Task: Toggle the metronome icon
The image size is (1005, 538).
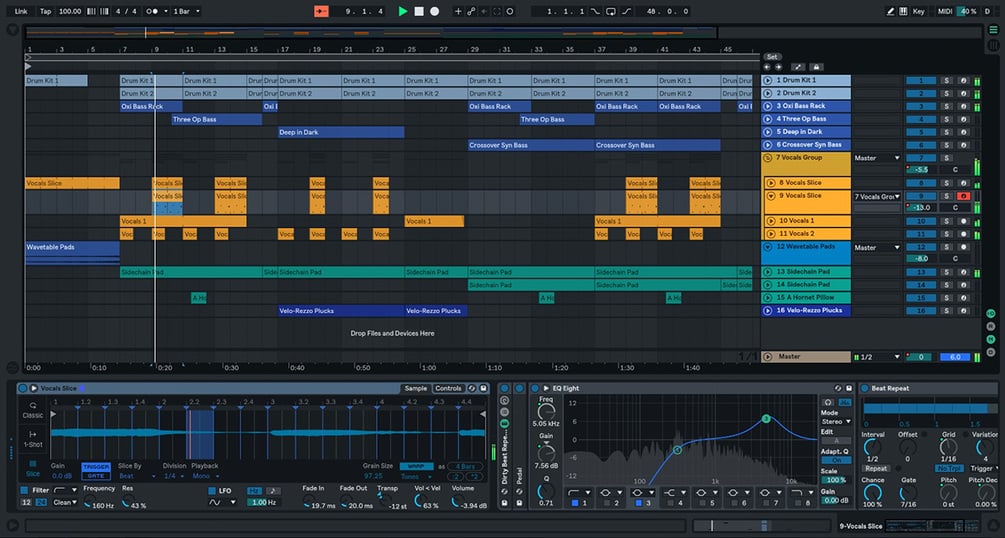Action: 153,12
